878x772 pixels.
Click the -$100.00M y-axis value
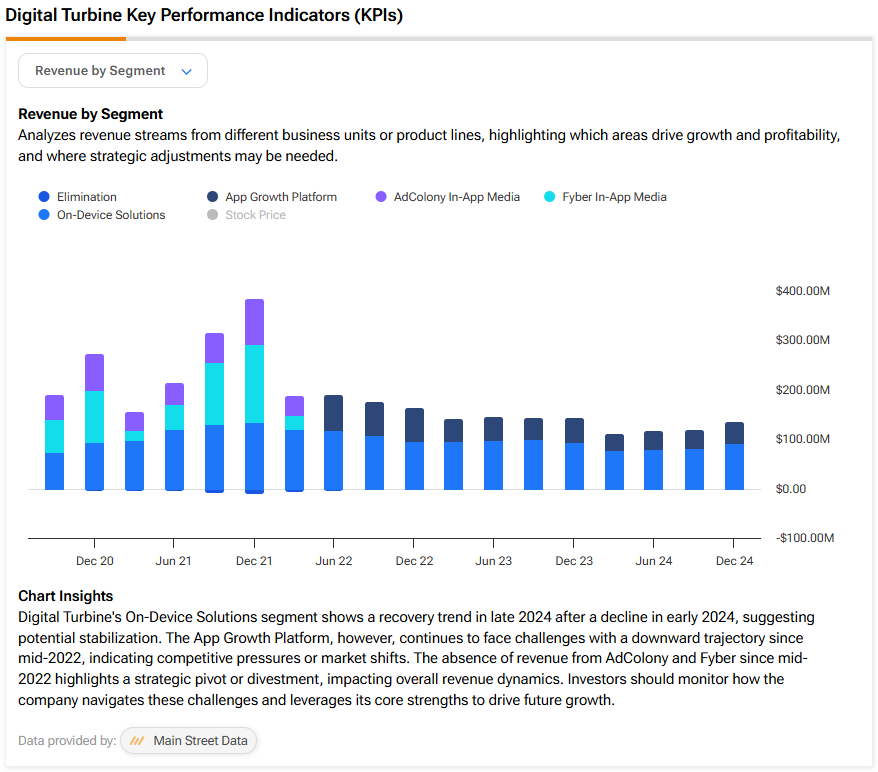click(x=805, y=538)
